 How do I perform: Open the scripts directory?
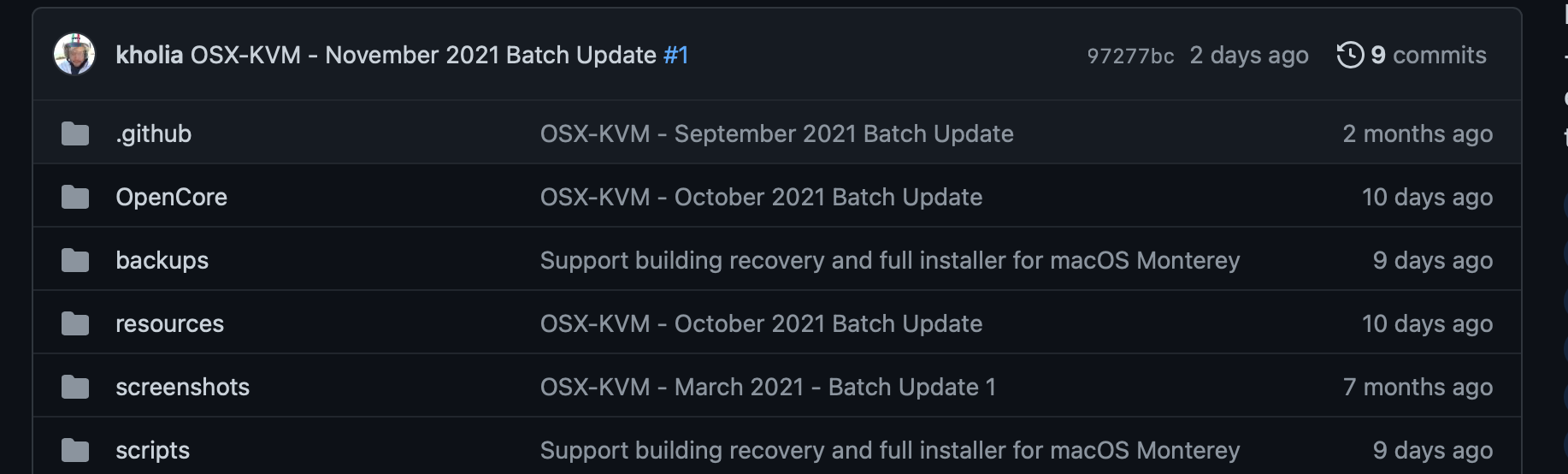[152, 451]
